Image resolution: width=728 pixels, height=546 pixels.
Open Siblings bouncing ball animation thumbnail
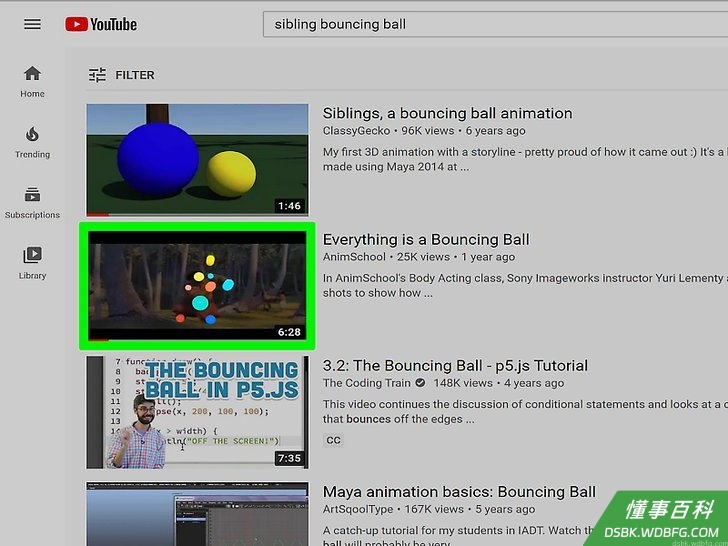[x=197, y=160]
